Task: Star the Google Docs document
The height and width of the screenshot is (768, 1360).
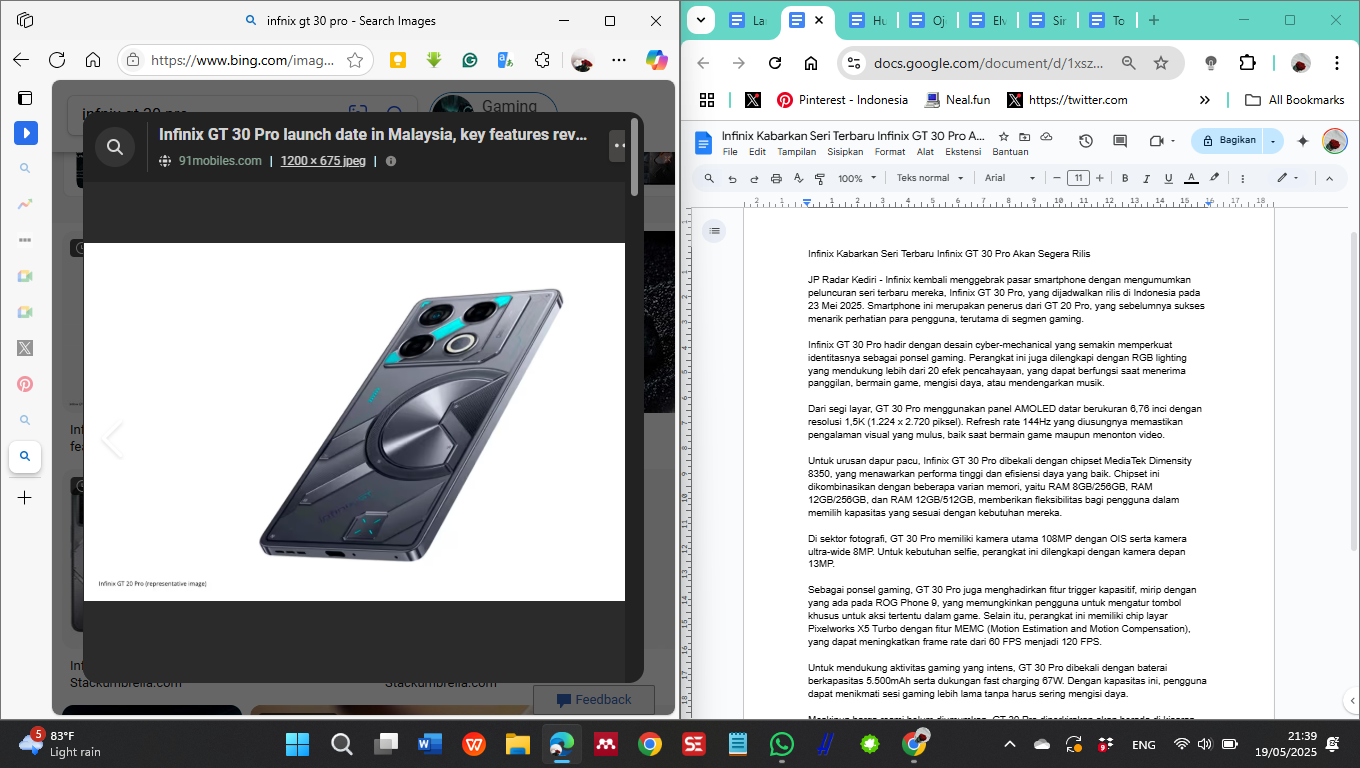Action: pos(1004,136)
